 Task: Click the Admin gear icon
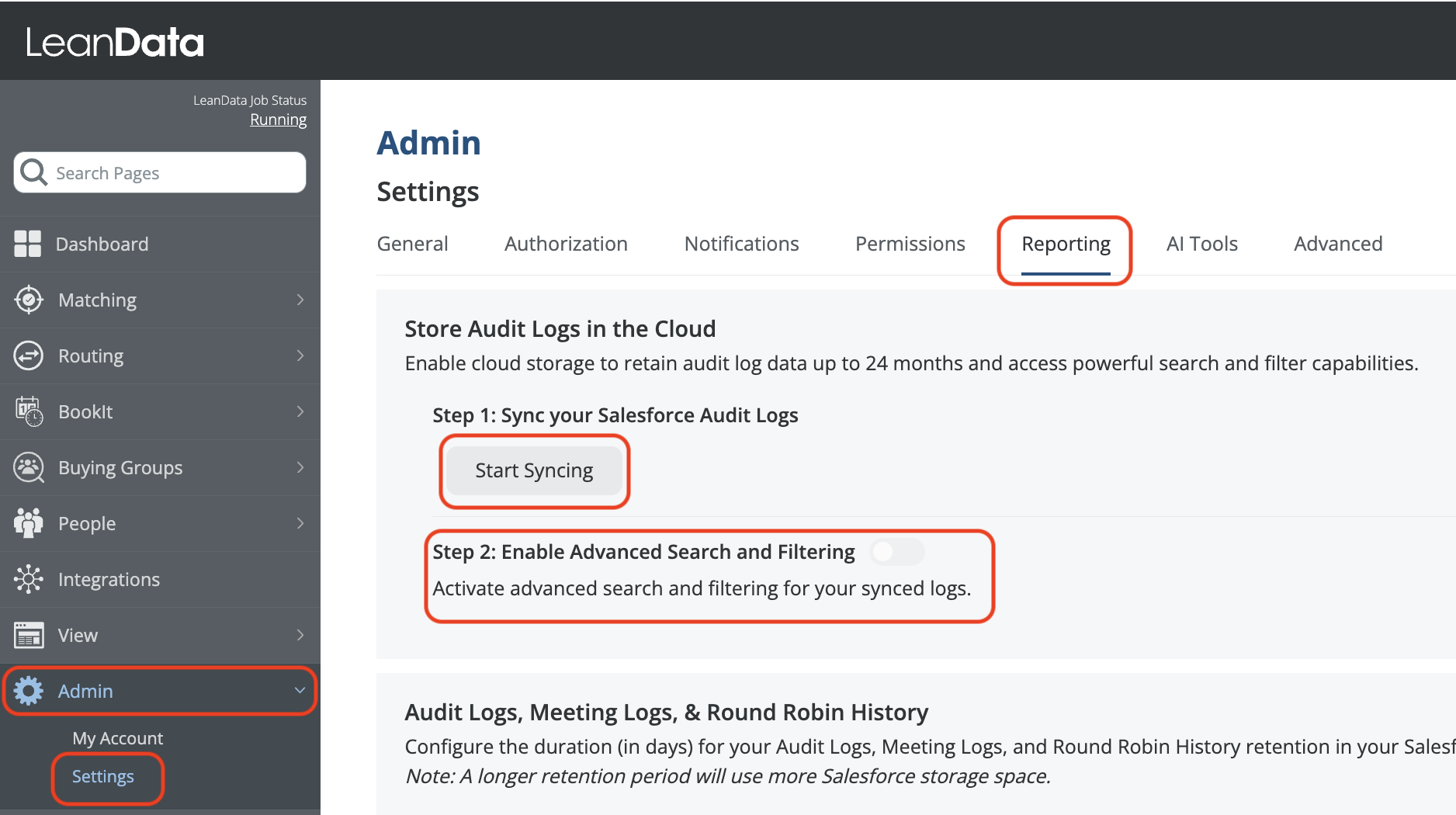29,691
